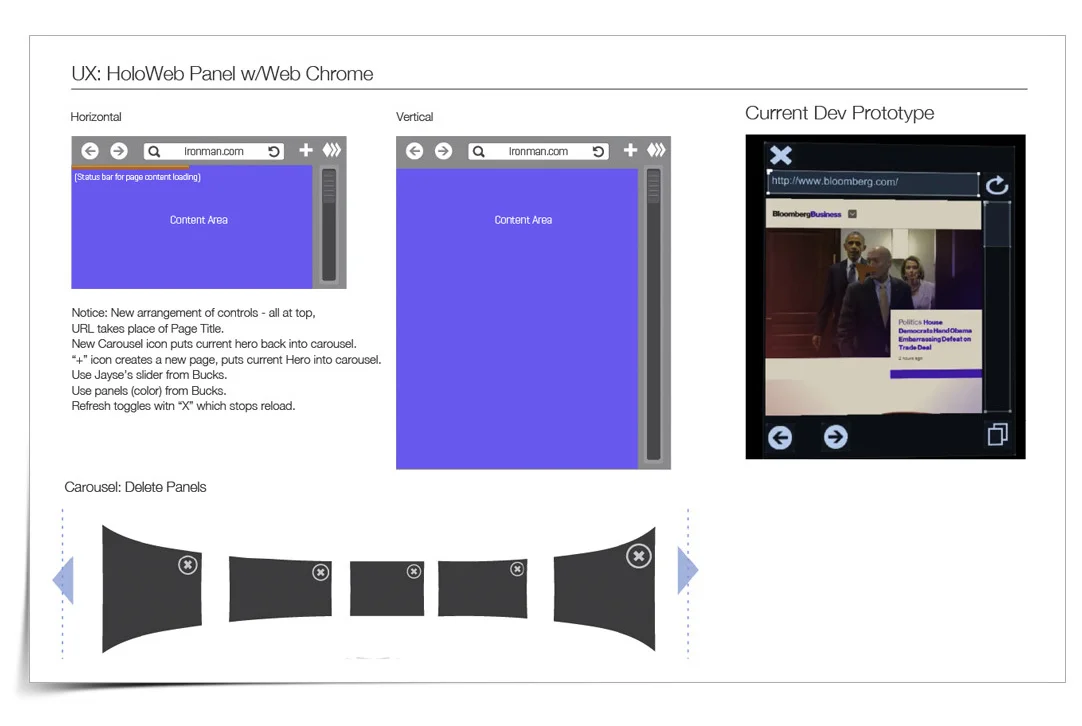1082x726 pixels.
Task: Click "Use Jayse's slider from Bucks." note
Action: coord(149,375)
